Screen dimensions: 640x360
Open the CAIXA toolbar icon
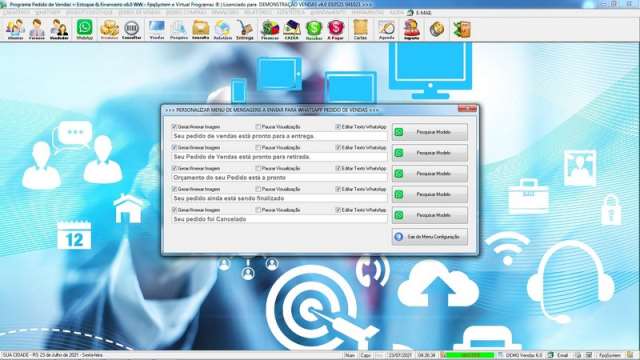click(292, 29)
